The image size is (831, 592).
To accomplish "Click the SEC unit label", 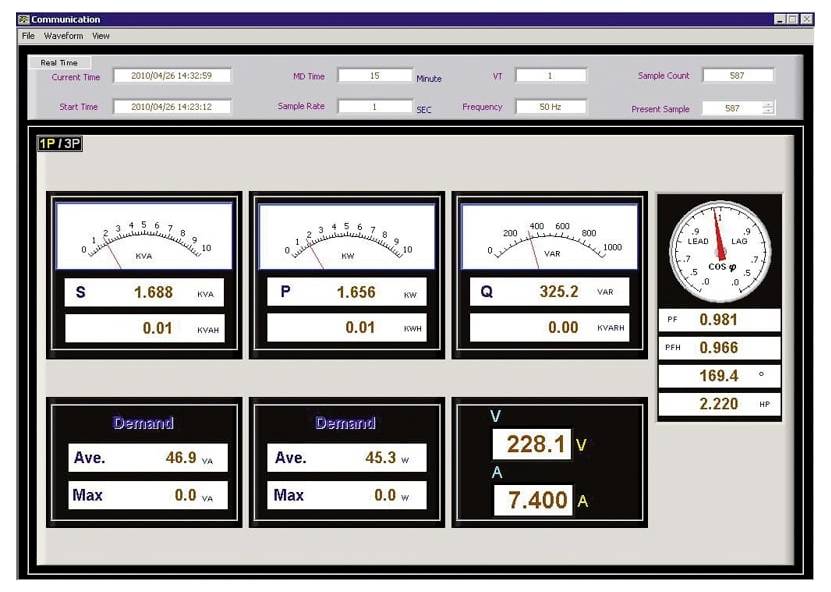I will pyautogui.click(x=423, y=110).
